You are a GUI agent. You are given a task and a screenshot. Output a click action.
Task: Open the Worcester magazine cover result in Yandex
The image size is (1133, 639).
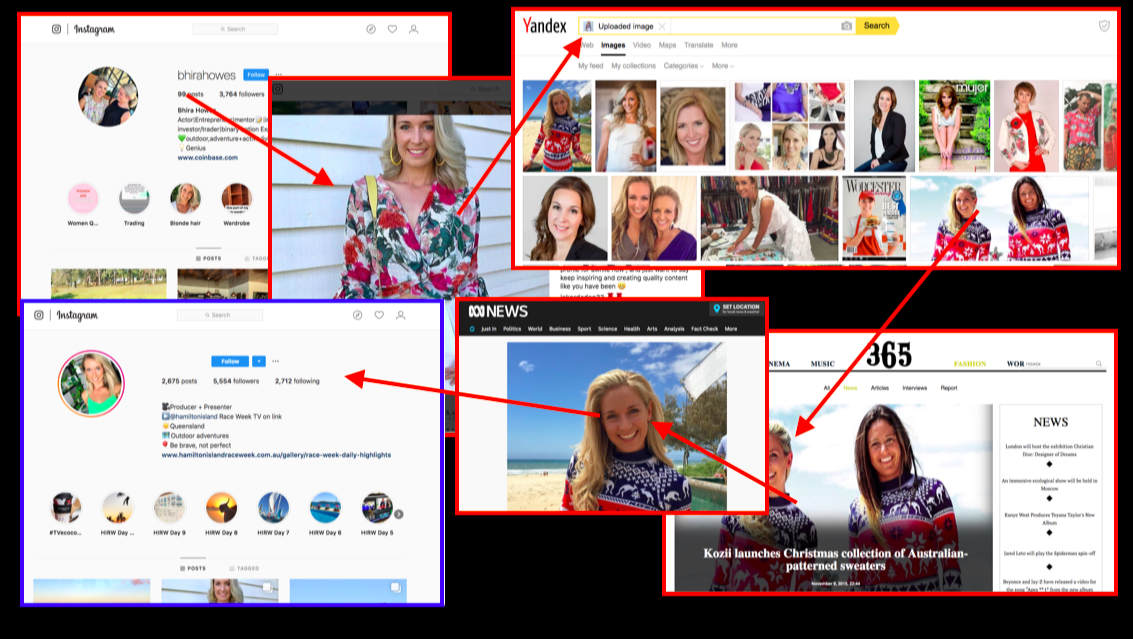(x=874, y=218)
